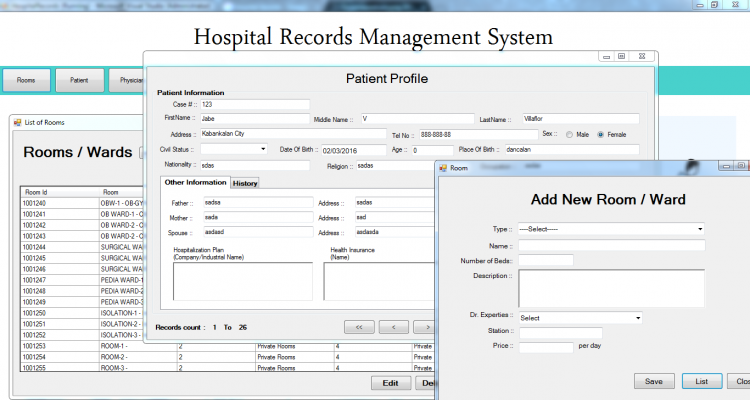Select room row 1001253
The height and width of the screenshot is (400, 750).
(x=227, y=346)
